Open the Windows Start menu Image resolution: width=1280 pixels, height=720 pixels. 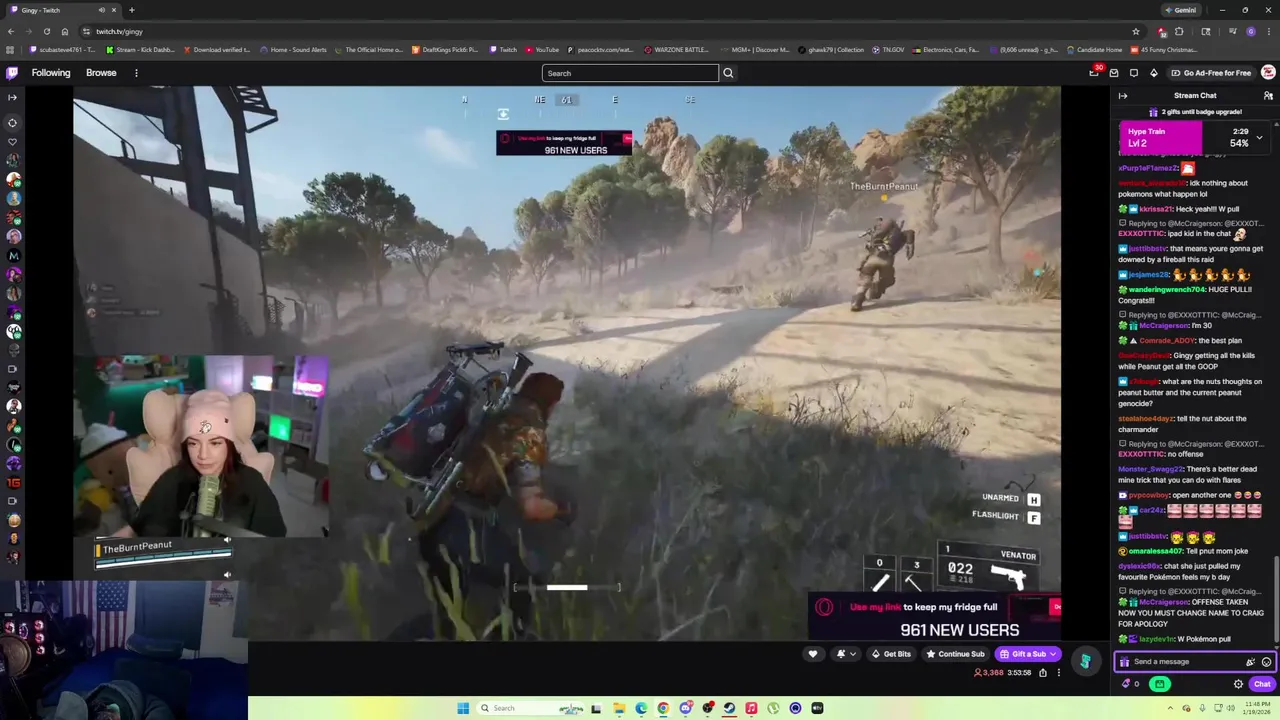point(463,708)
